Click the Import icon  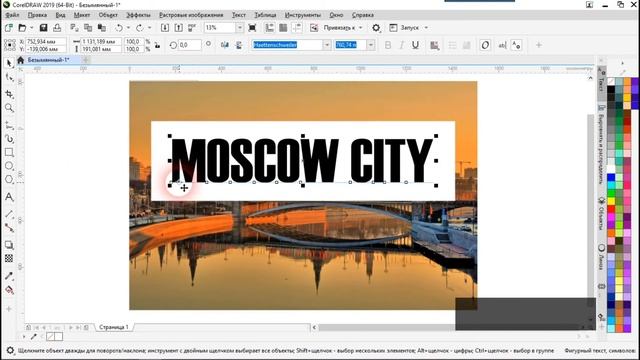point(164,28)
